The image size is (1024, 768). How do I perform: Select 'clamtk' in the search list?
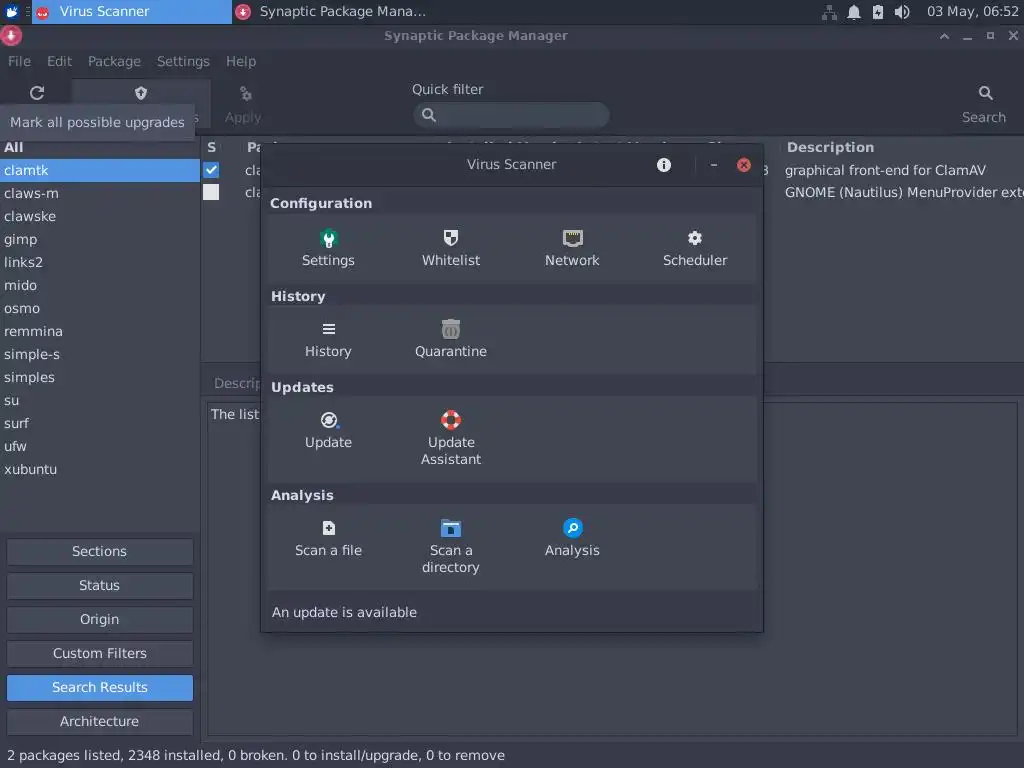100,170
